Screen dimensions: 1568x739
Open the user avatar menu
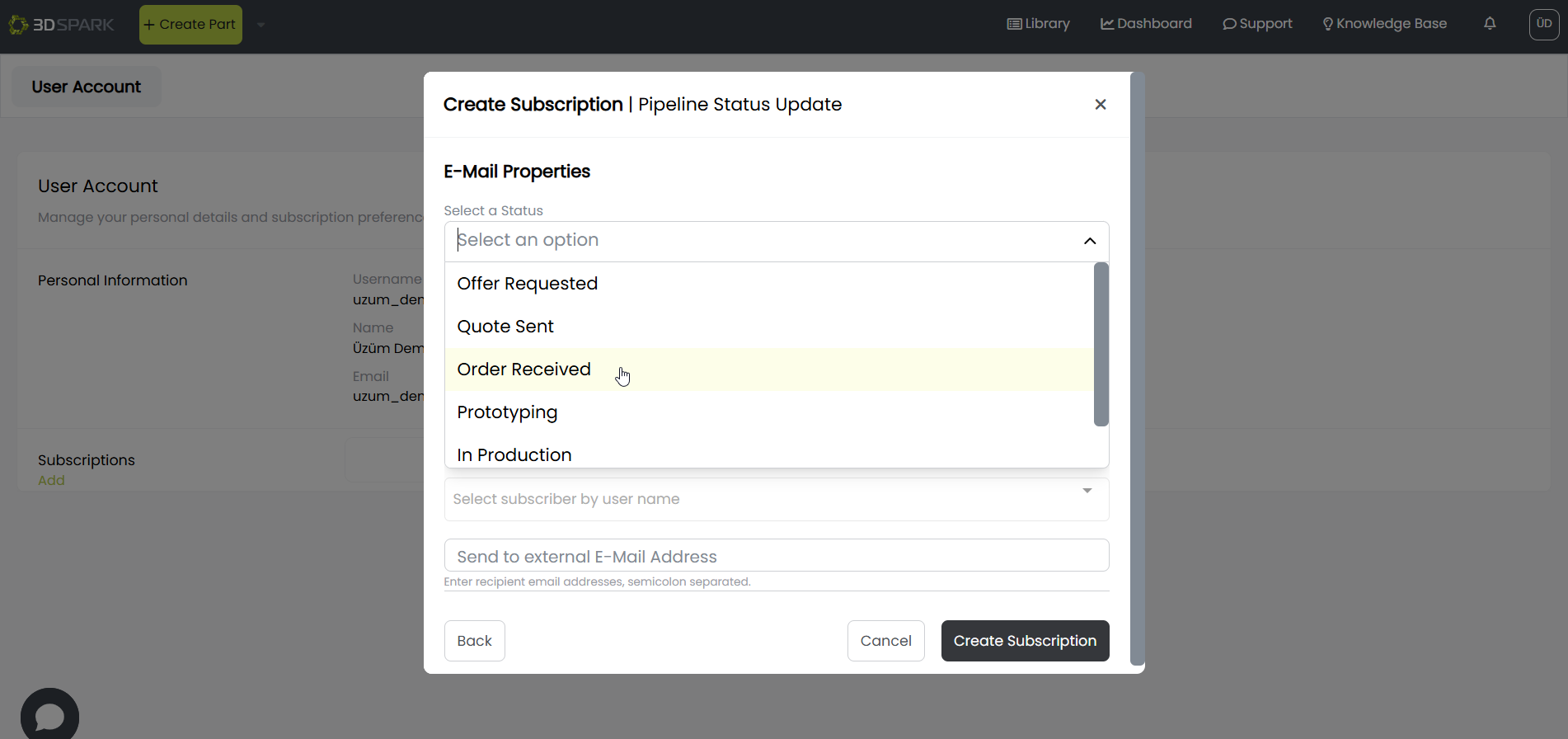point(1543,24)
